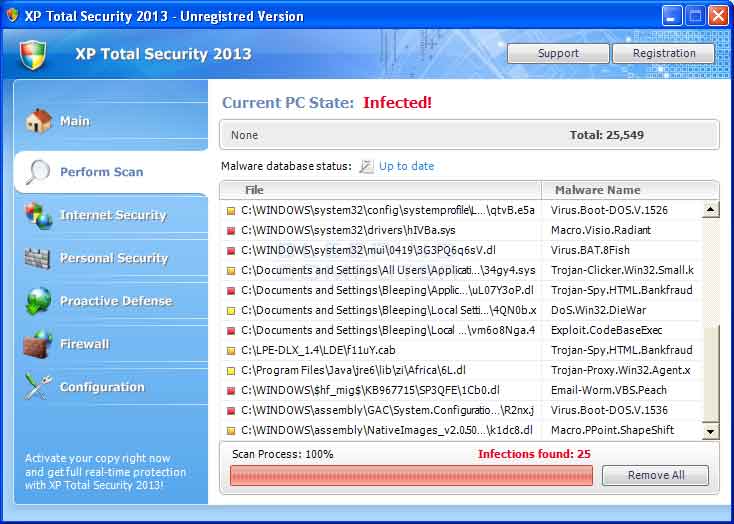Click the Malware Name column header

630,190
